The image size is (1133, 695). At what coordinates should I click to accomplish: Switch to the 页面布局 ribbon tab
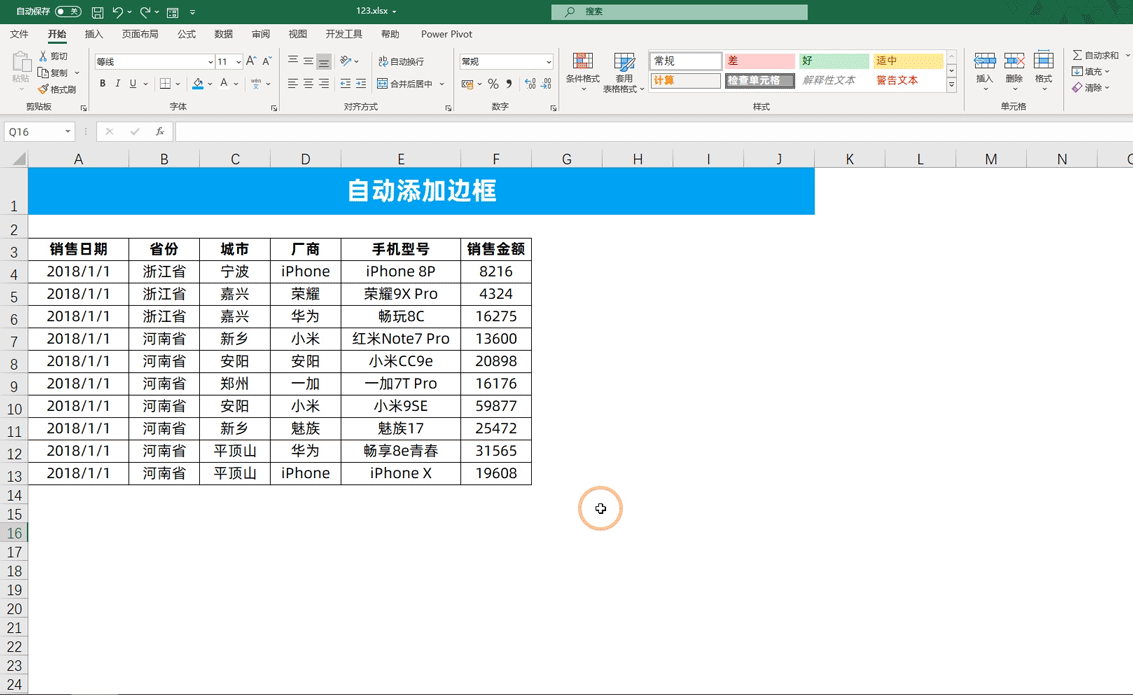point(140,34)
